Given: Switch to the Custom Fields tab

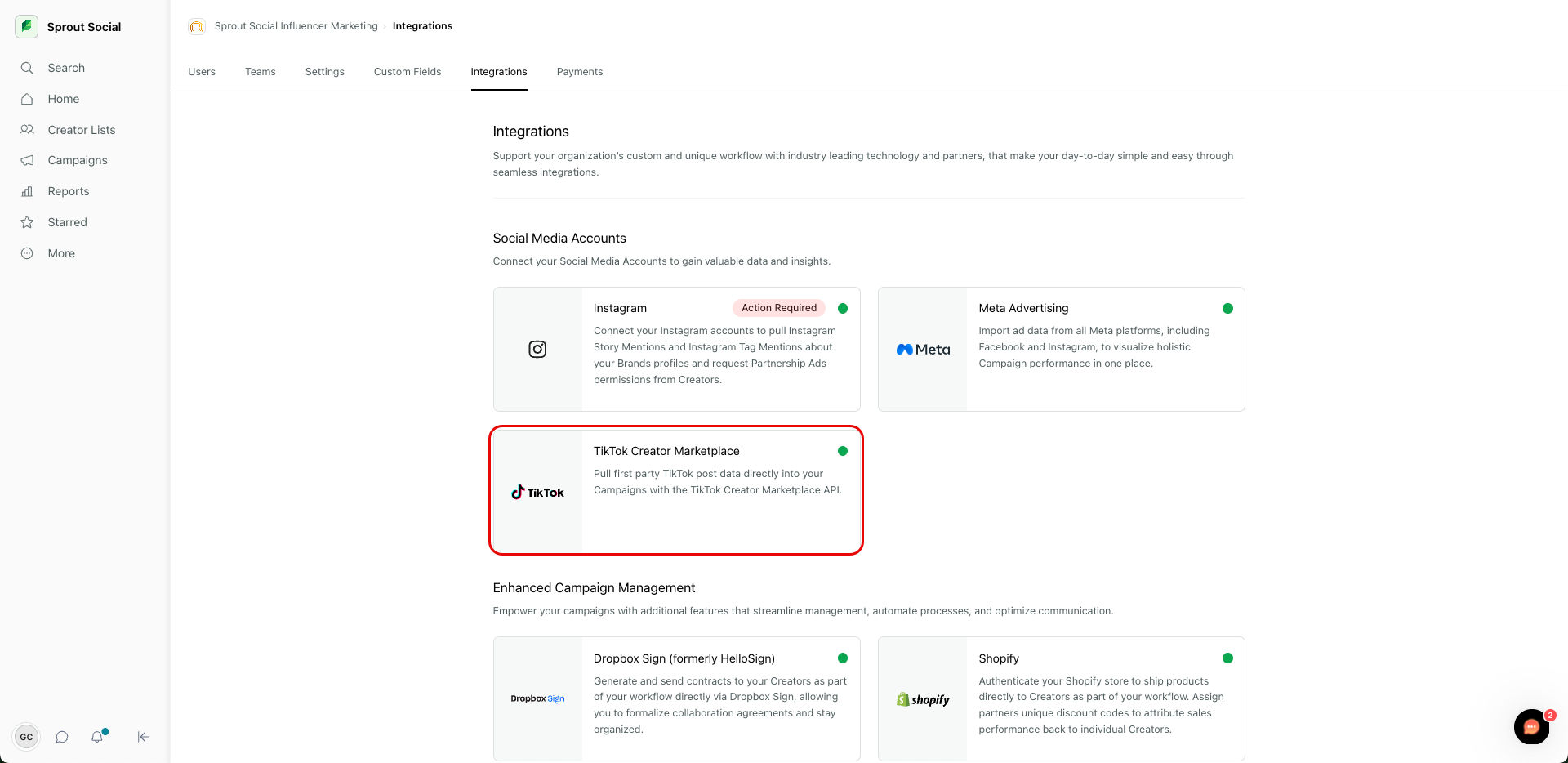Looking at the screenshot, I should 408,72.
